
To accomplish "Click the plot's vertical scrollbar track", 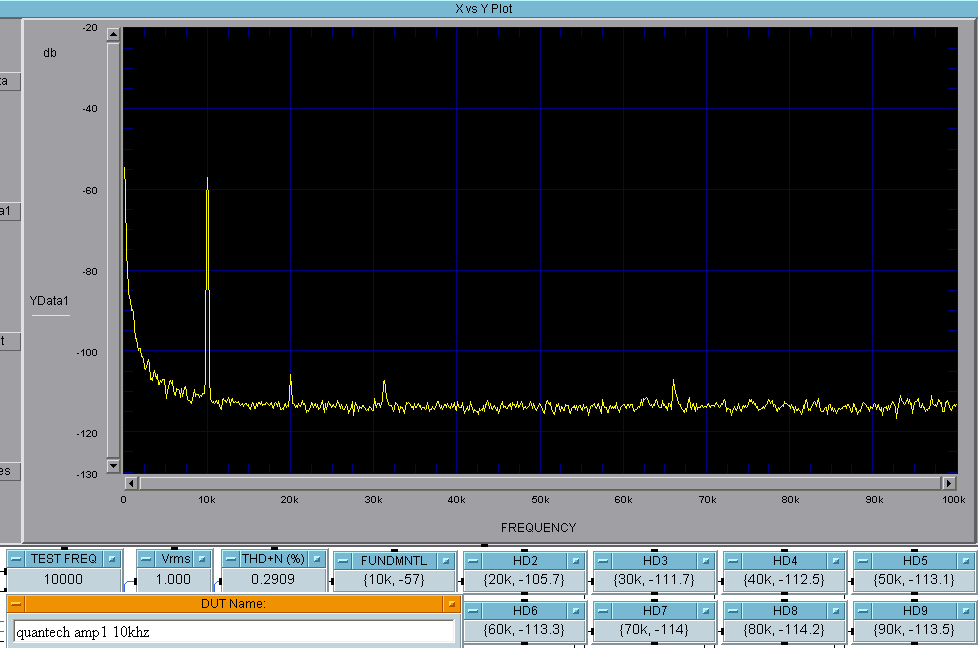I will point(113,250).
